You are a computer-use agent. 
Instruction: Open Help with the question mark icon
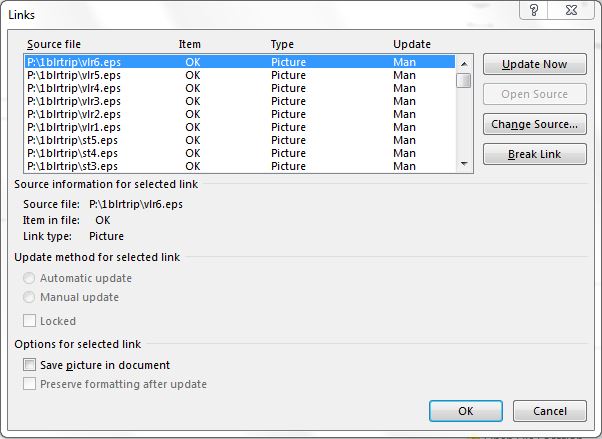pyautogui.click(x=534, y=10)
